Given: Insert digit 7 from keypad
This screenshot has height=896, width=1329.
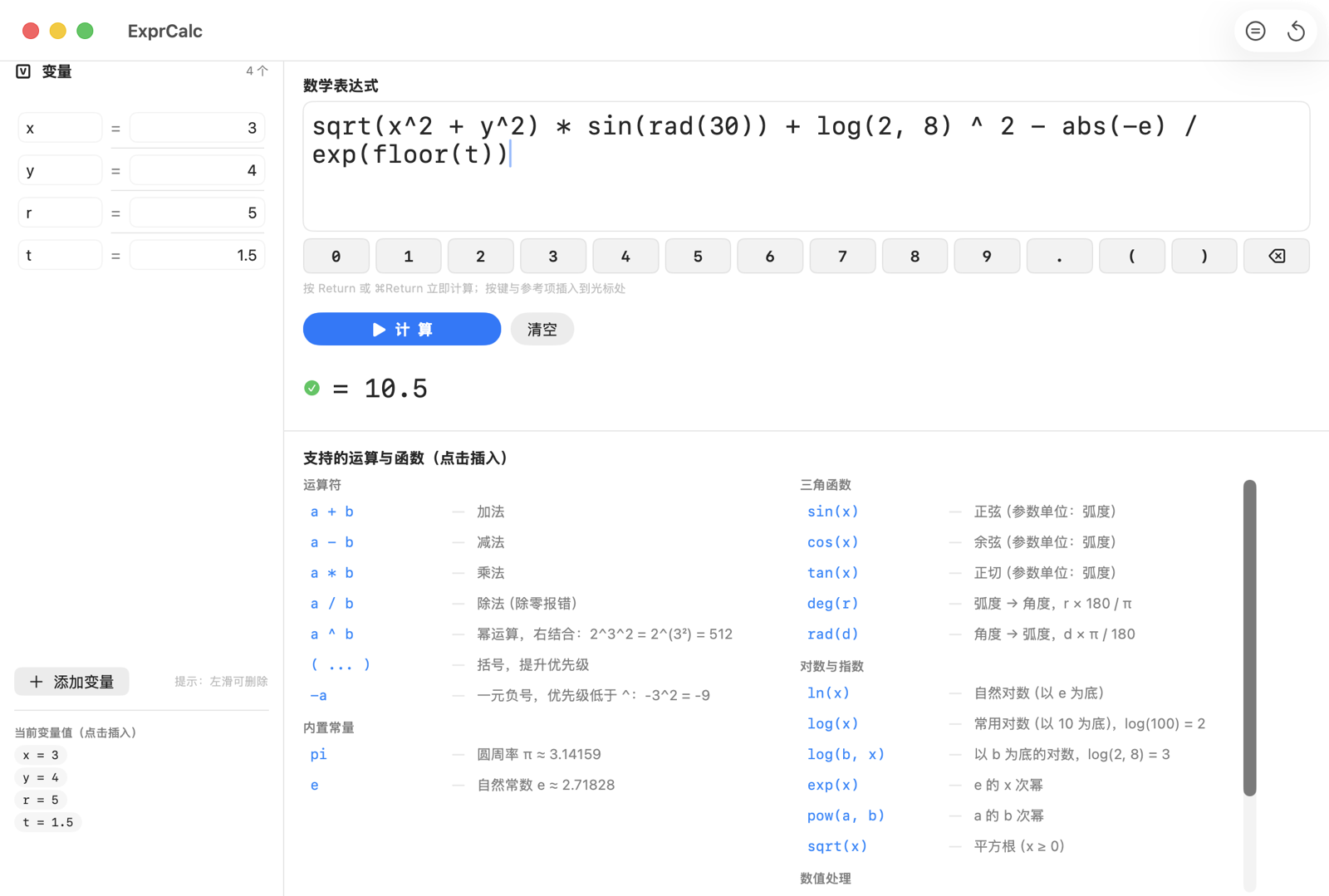Looking at the screenshot, I should [842, 256].
